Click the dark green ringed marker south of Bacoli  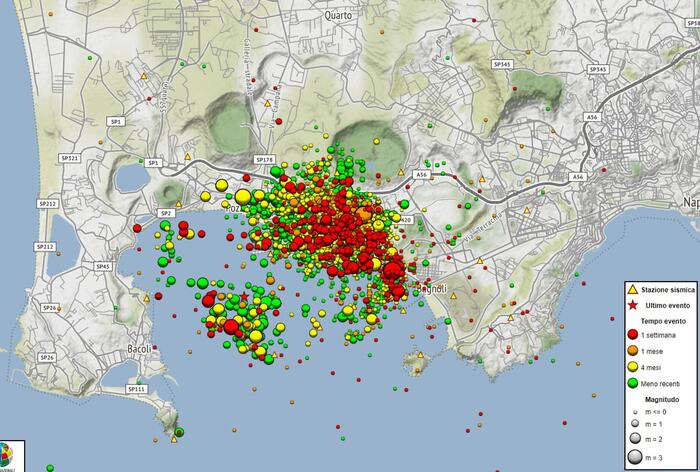178,432
